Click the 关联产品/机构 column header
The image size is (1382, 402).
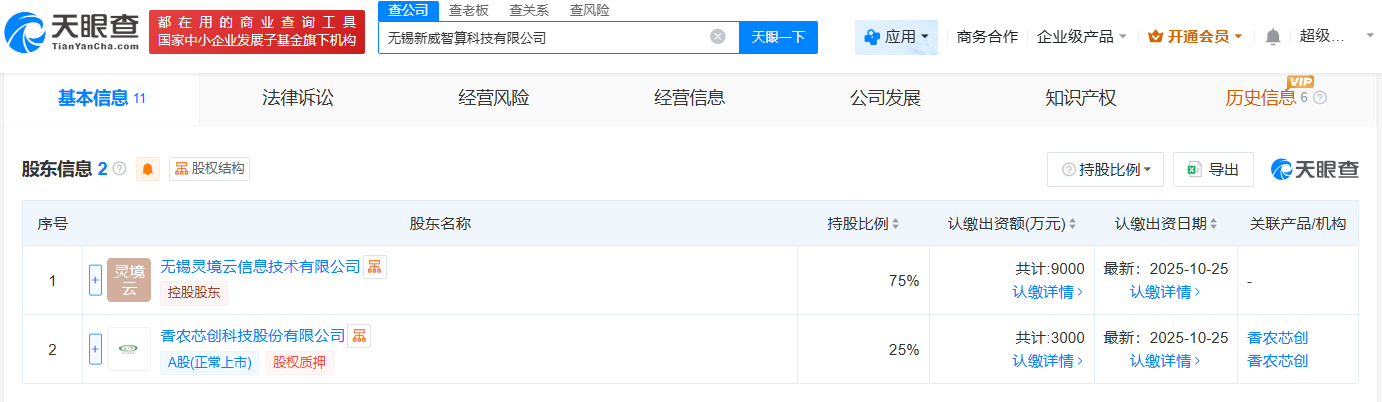click(x=1298, y=223)
